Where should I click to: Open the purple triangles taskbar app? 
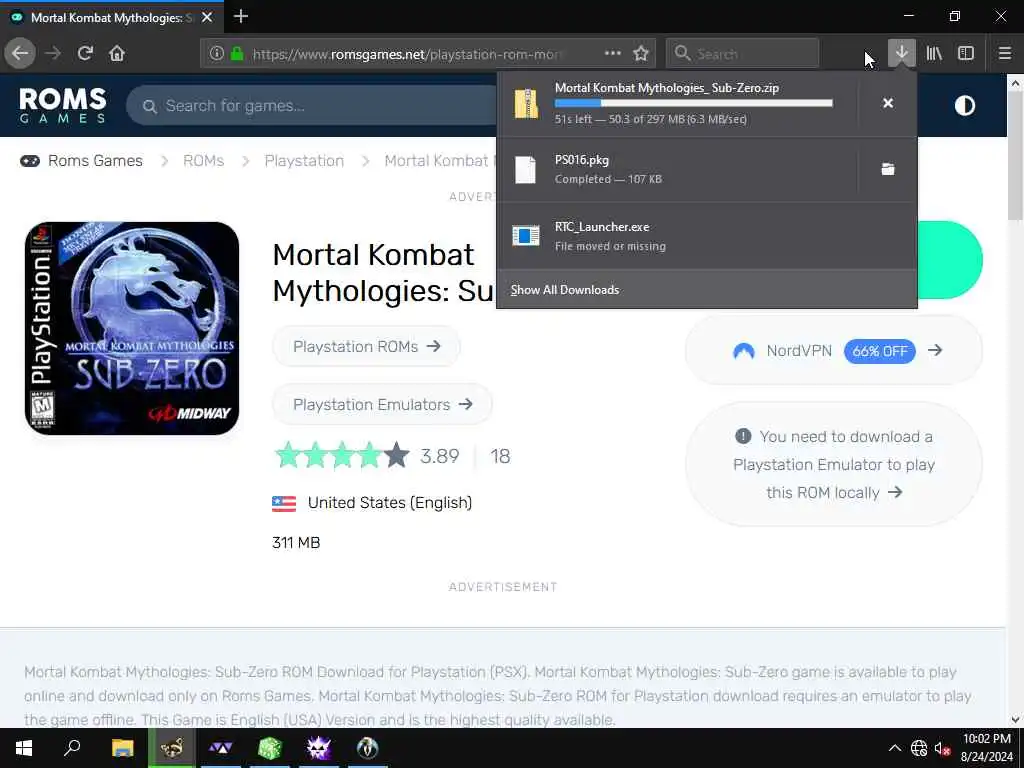point(221,748)
